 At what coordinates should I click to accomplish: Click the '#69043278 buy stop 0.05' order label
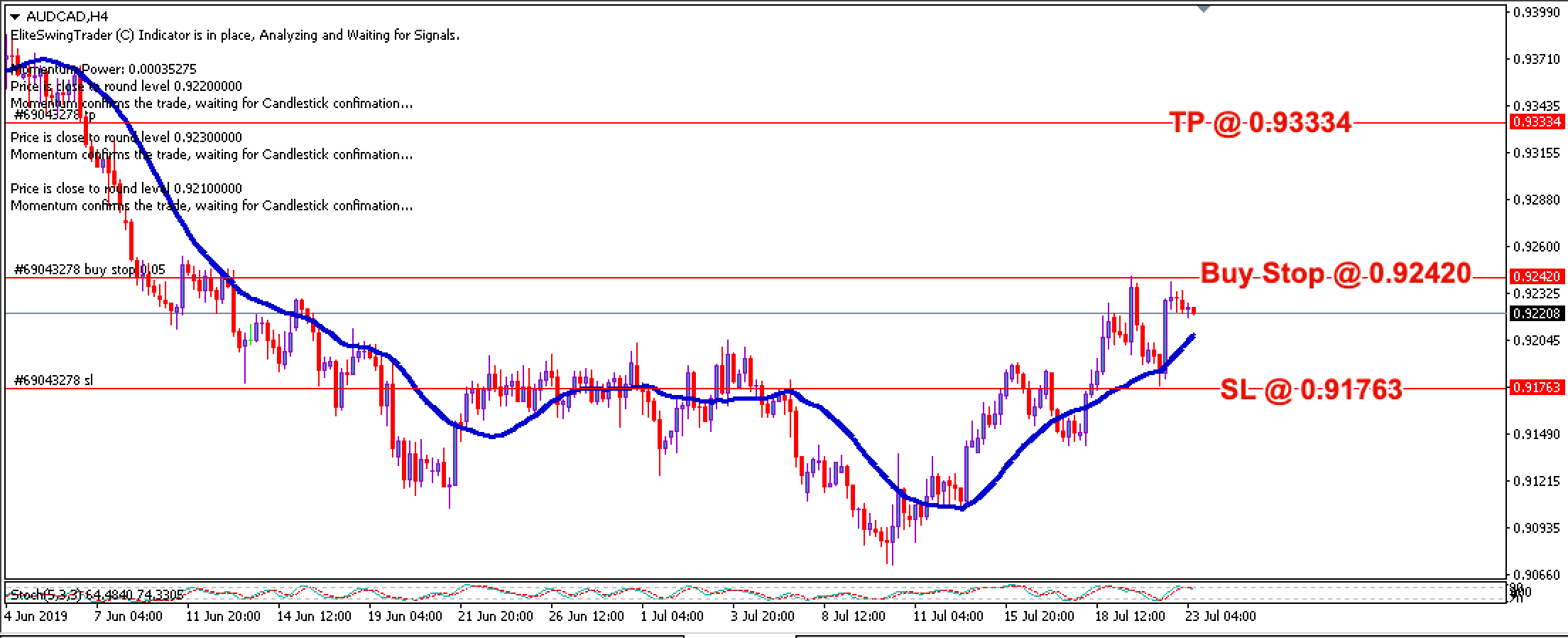[x=89, y=269]
